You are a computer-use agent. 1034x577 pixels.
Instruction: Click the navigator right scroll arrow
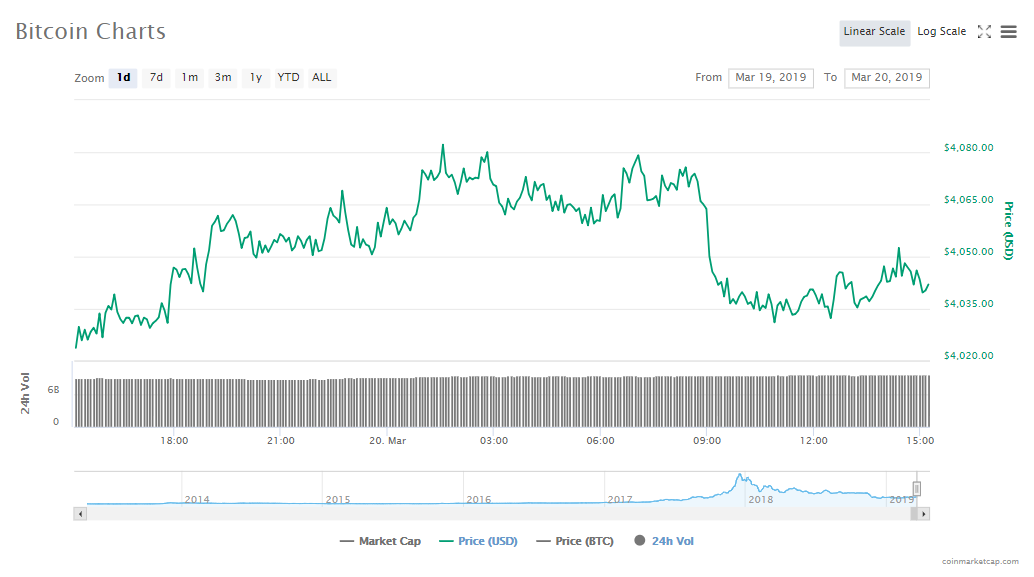(x=924, y=513)
